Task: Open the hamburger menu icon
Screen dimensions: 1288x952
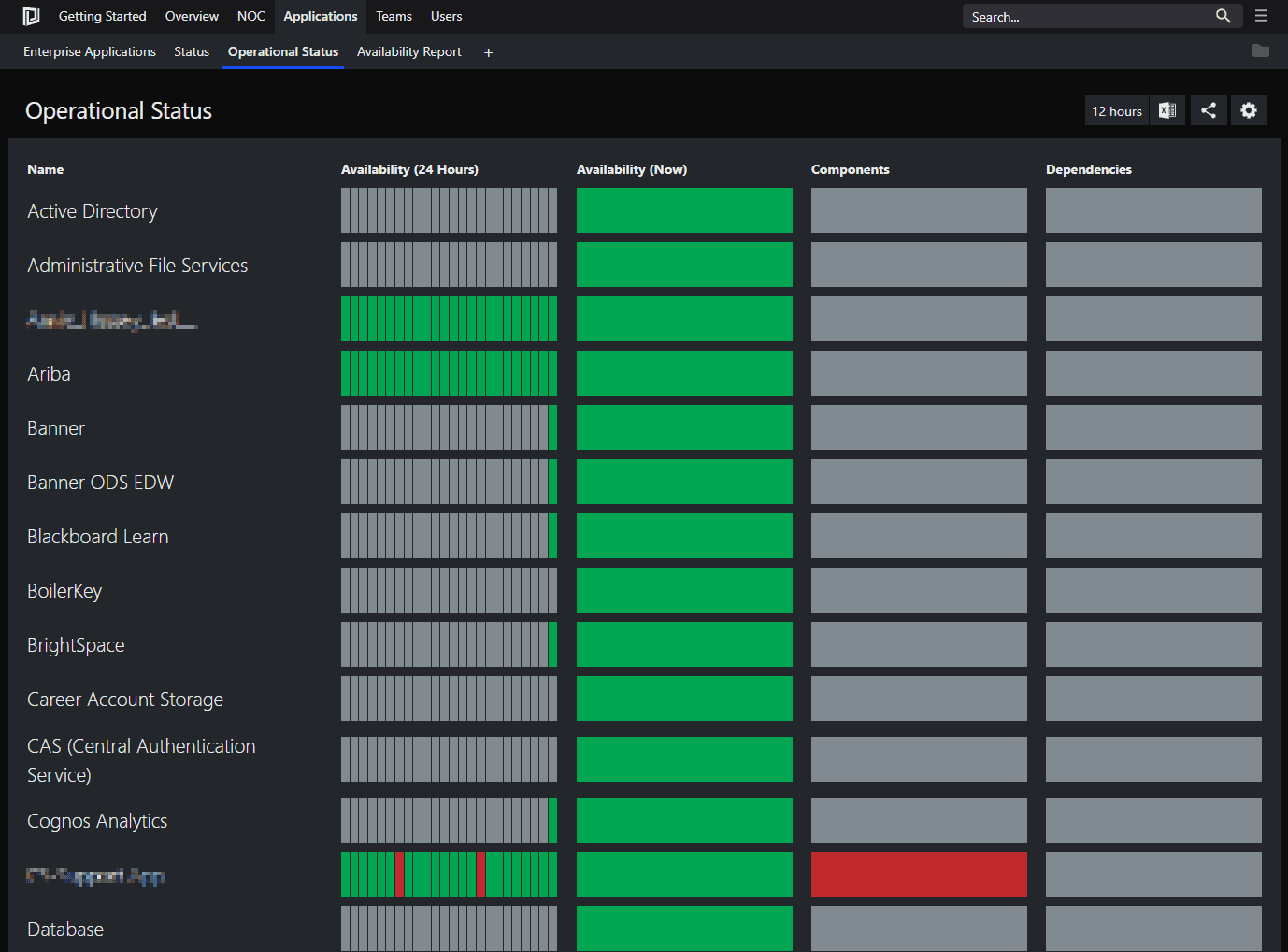Action: pyautogui.click(x=1261, y=16)
